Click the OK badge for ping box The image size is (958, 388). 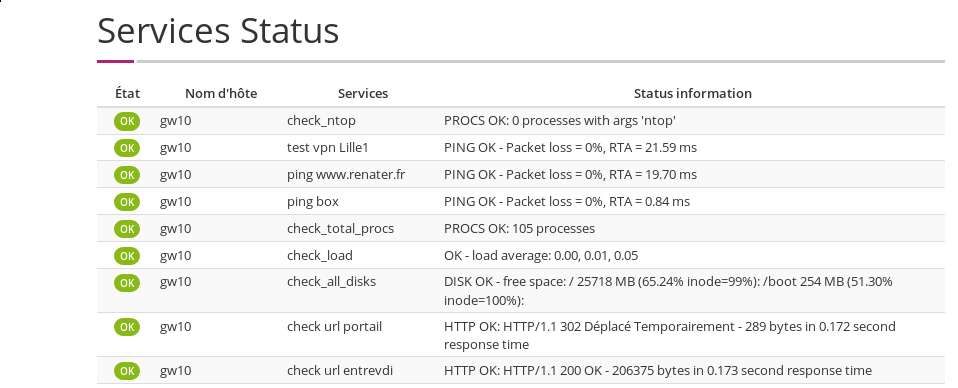coord(127,202)
